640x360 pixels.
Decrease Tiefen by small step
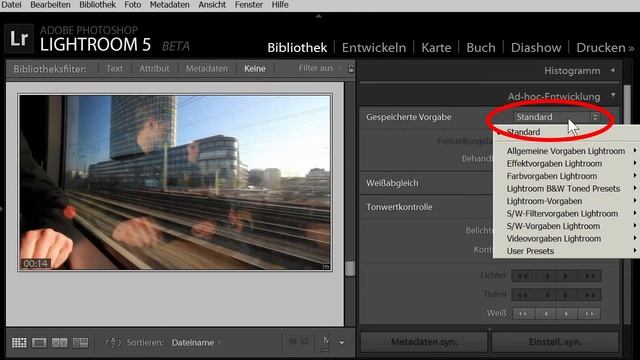(x=547, y=295)
